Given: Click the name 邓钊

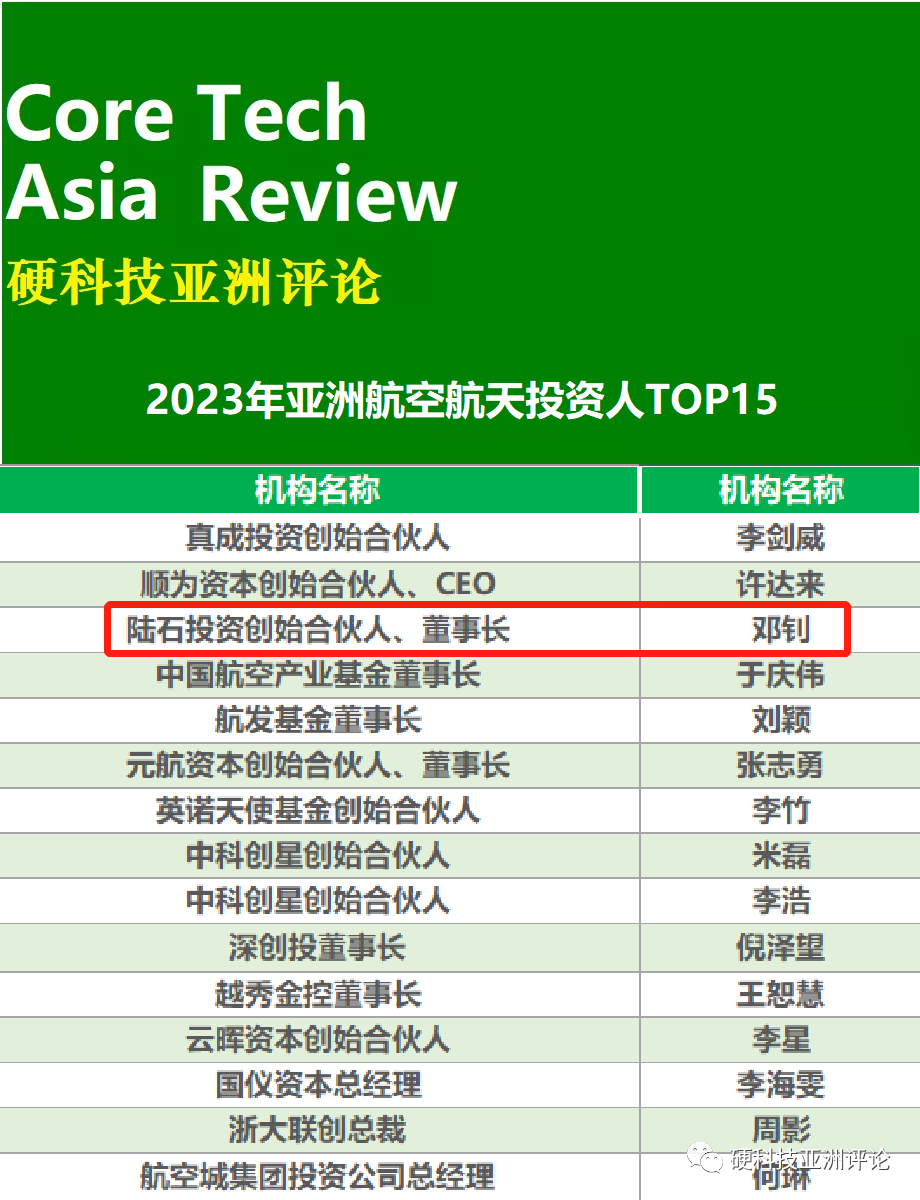Looking at the screenshot, I should coord(781,629).
